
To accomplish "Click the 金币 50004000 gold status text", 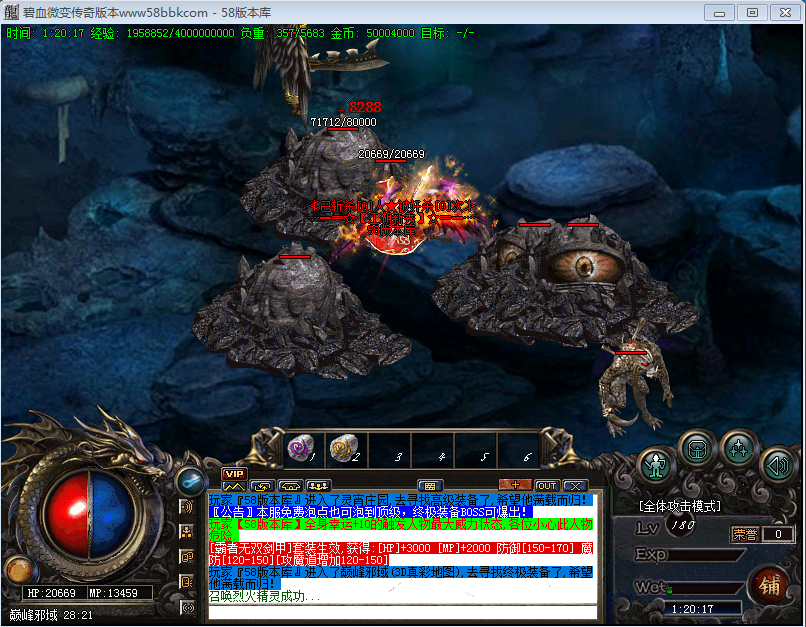I will [373, 33].
